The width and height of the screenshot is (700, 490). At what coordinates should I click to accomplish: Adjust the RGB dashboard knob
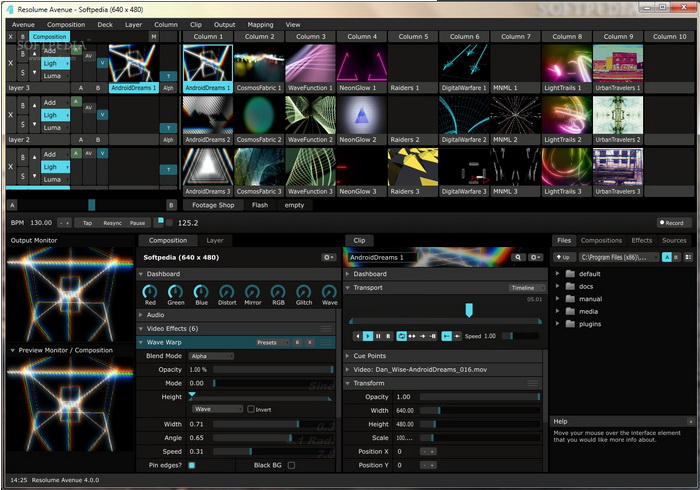pyautogui.click(x=278, y=292)
